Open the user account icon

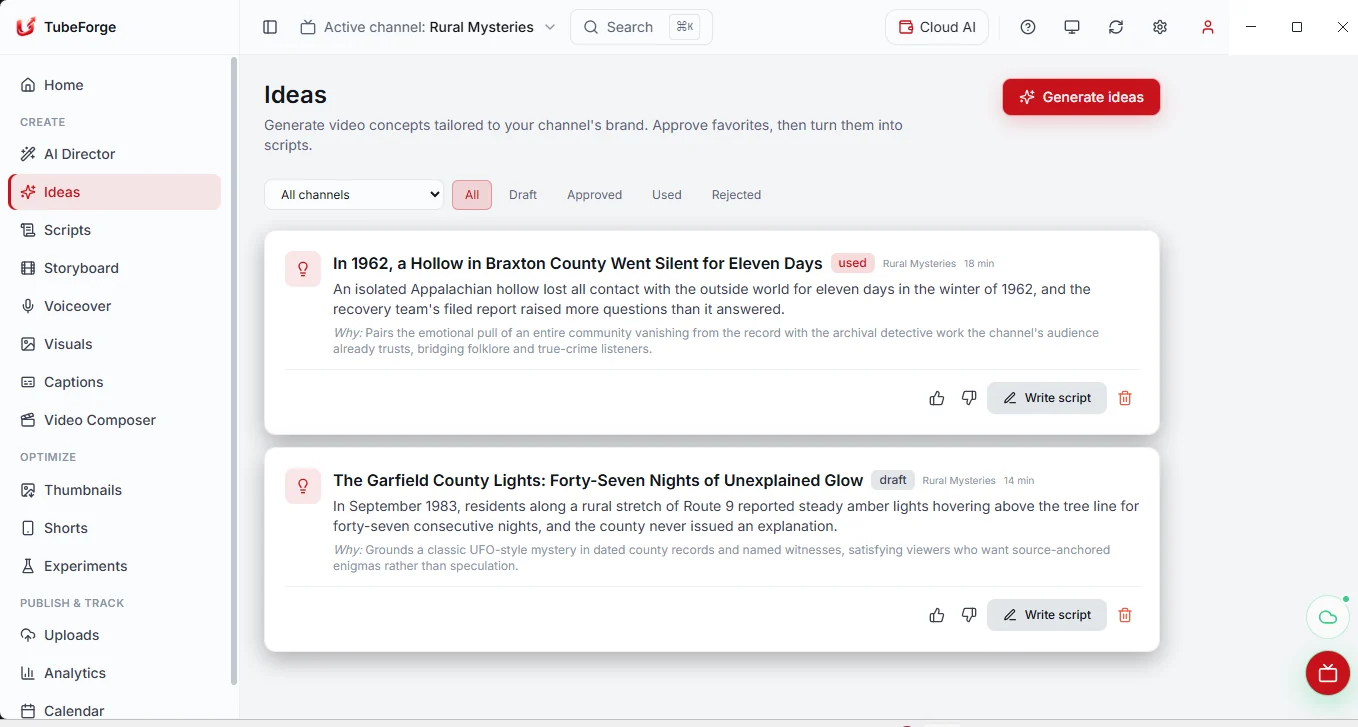pyautogui.click(x=1208, y=27)
